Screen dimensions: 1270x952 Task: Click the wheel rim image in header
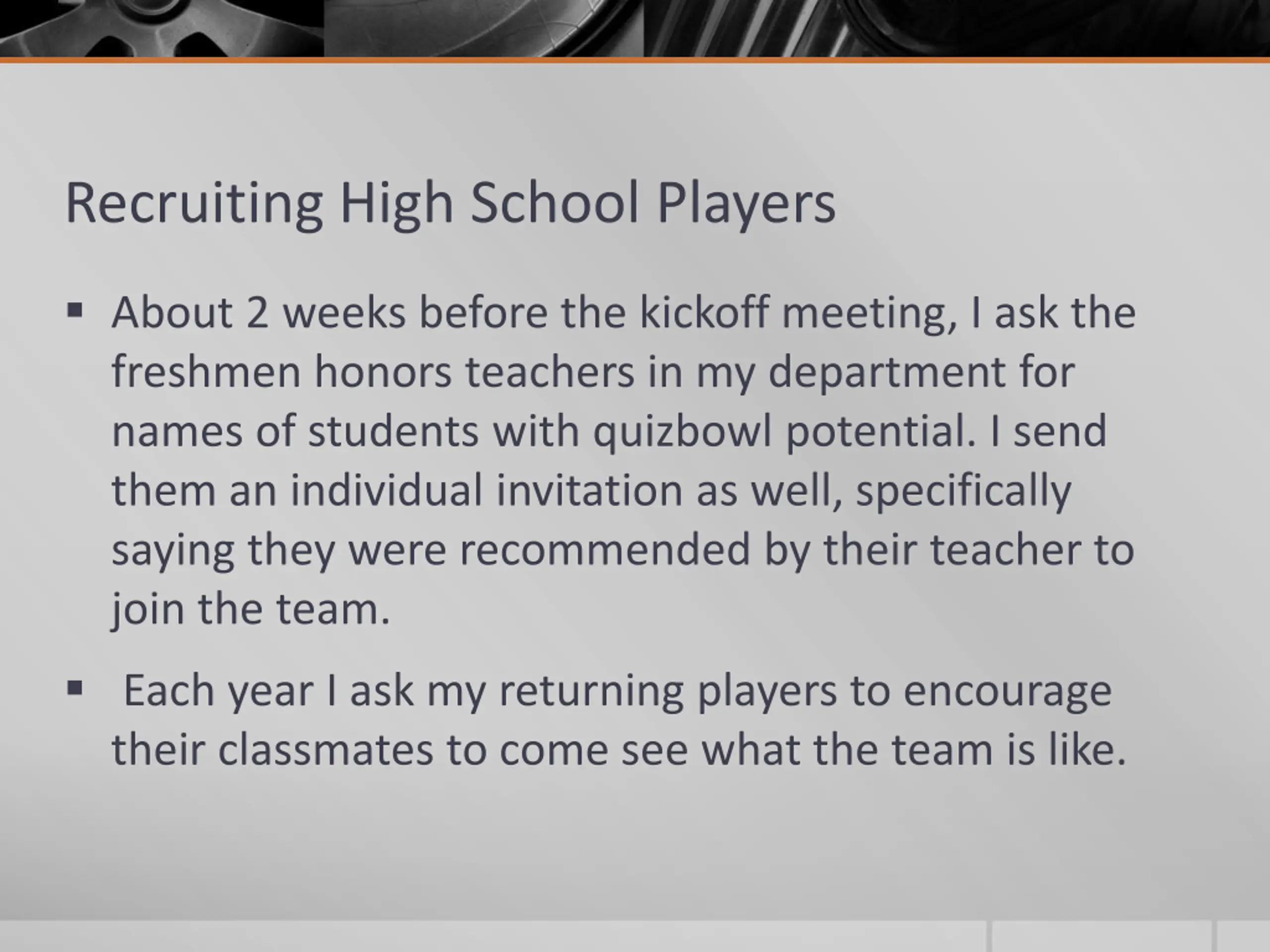162,28
